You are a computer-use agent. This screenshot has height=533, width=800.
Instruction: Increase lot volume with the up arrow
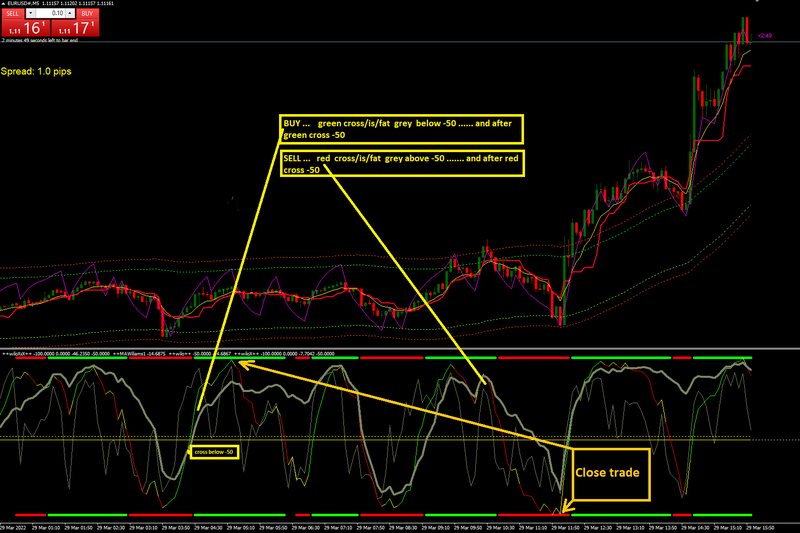70,13
